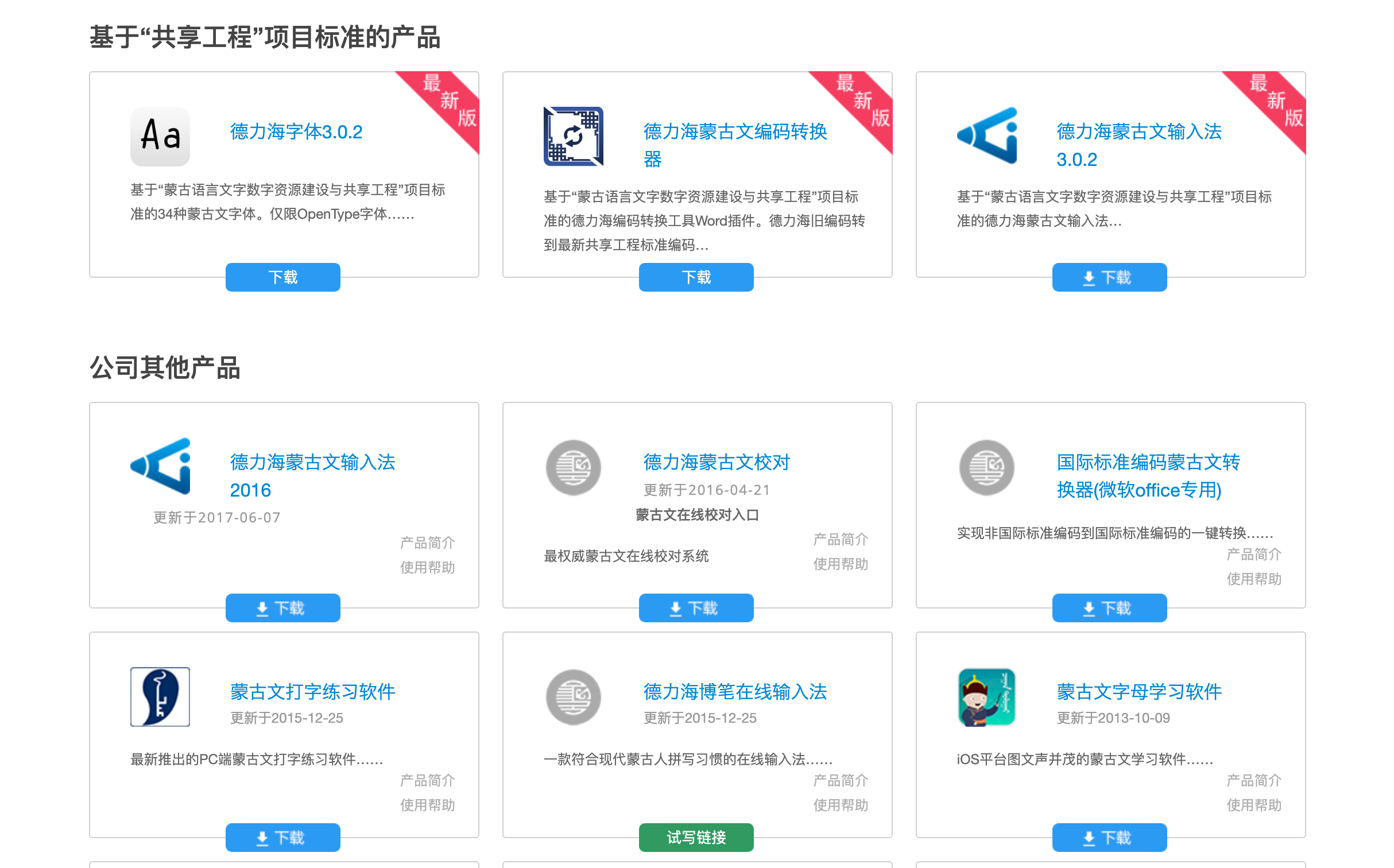Select the 蒙古文打字练习软件 app icon
The width and height of the screenshot is (1394, 868).
click(160, 697)
